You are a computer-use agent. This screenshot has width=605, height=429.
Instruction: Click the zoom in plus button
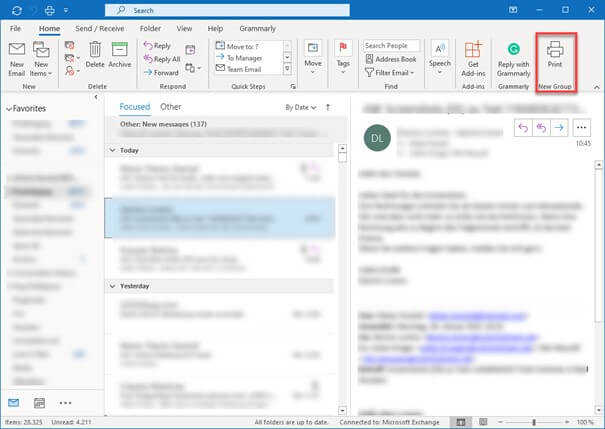pos(567,422)
